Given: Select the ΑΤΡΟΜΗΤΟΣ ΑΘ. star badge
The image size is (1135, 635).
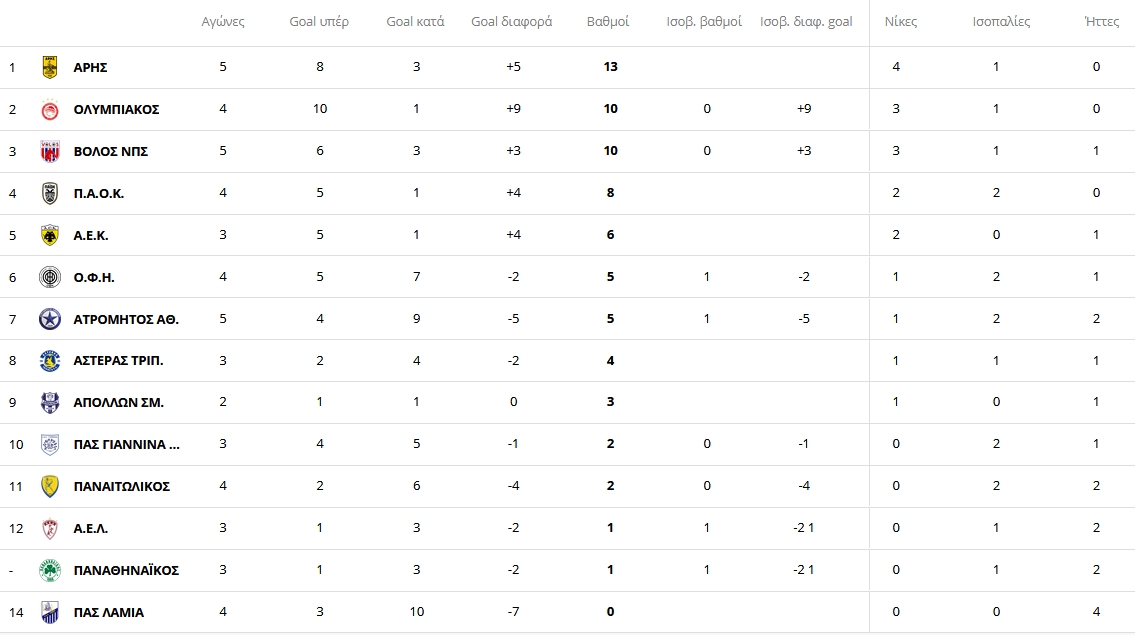Looking at the screenshot, I should [x=50, y=319].
